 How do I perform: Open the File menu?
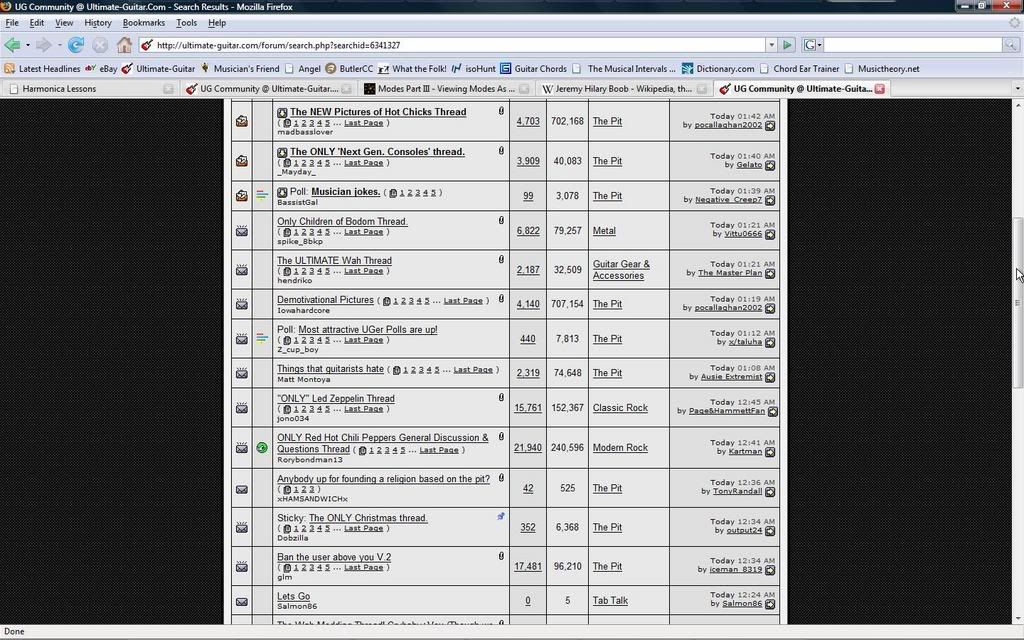[x=12, y=23]
